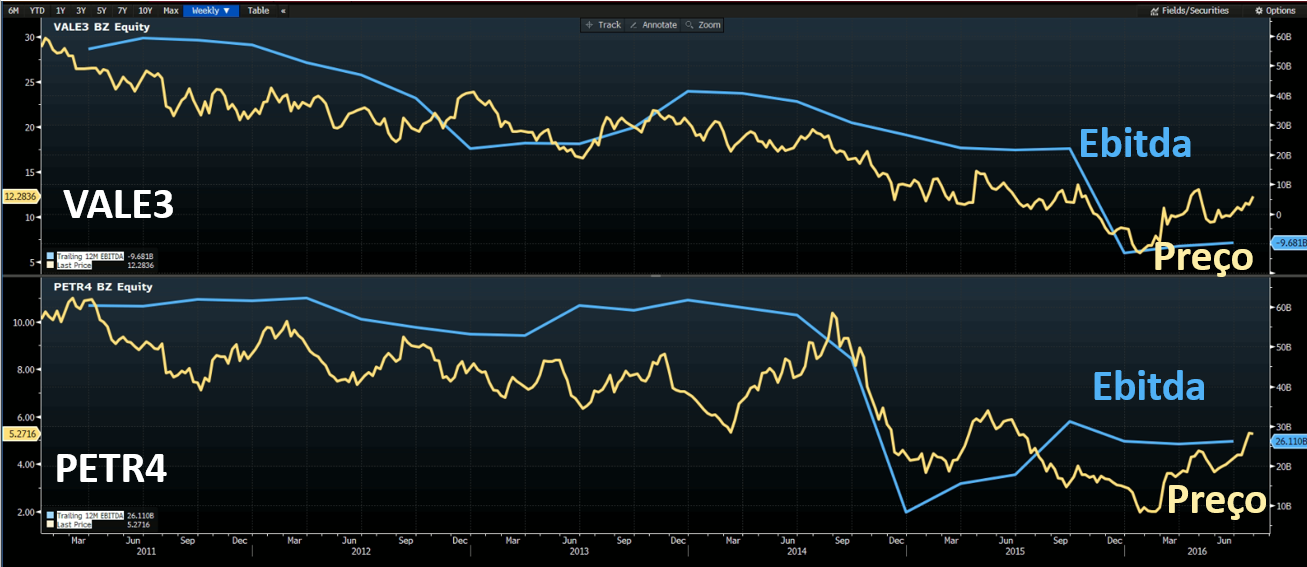Screen dimensions: 1307x567
Task: Collapse toolbar with the double-arrow button
Action: click(283, 10)
